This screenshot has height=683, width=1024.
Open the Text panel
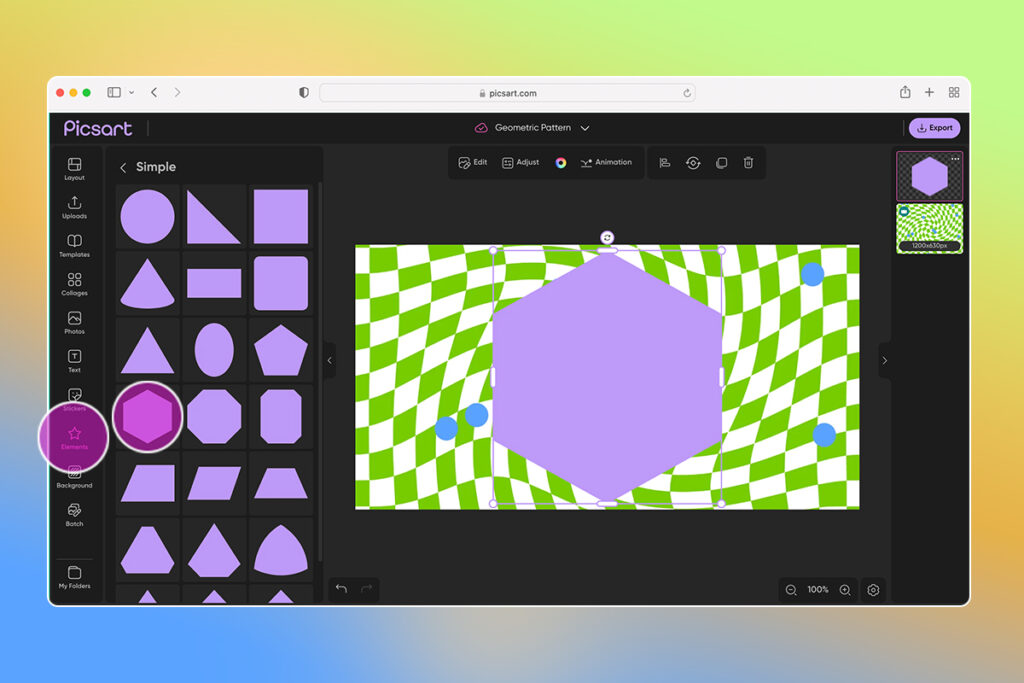click(74, 360)
